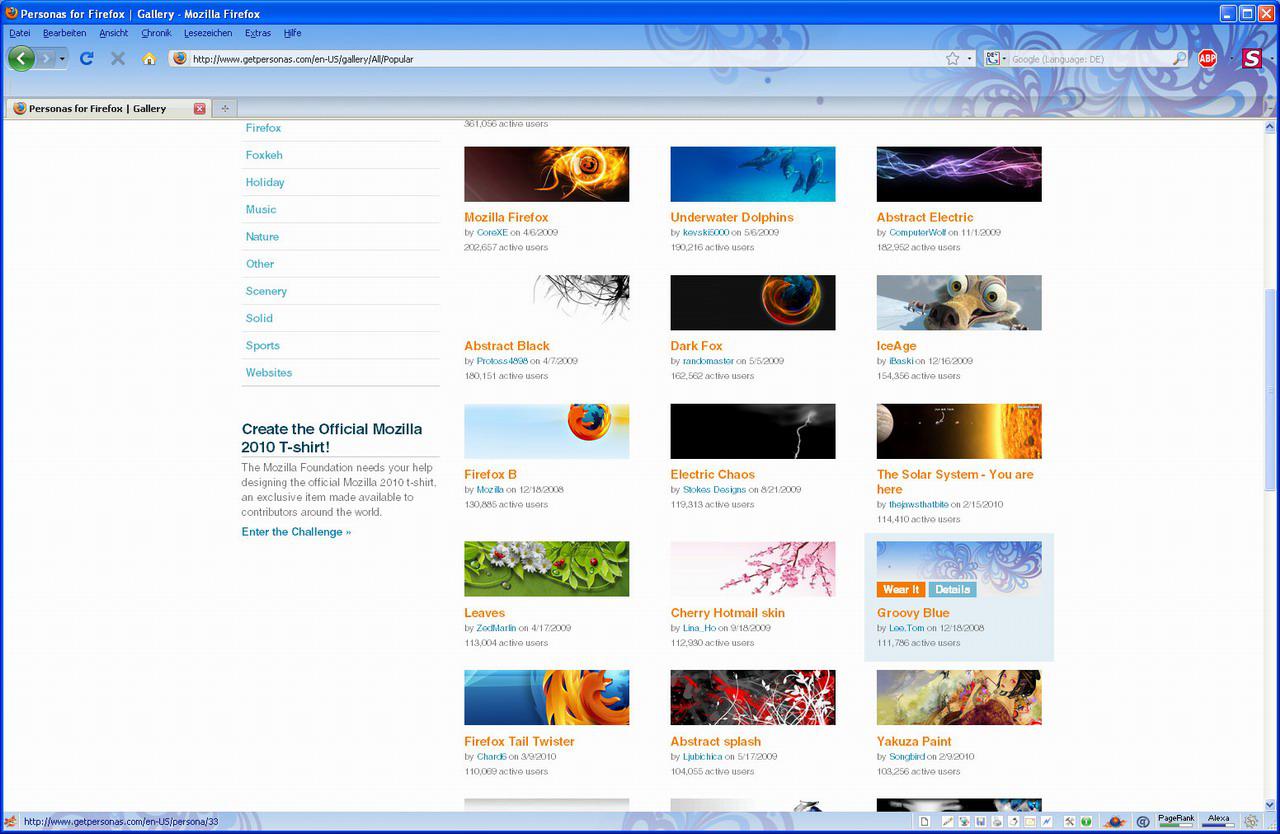Click the Dark Fox persona thumbnail

click(752, 303)
